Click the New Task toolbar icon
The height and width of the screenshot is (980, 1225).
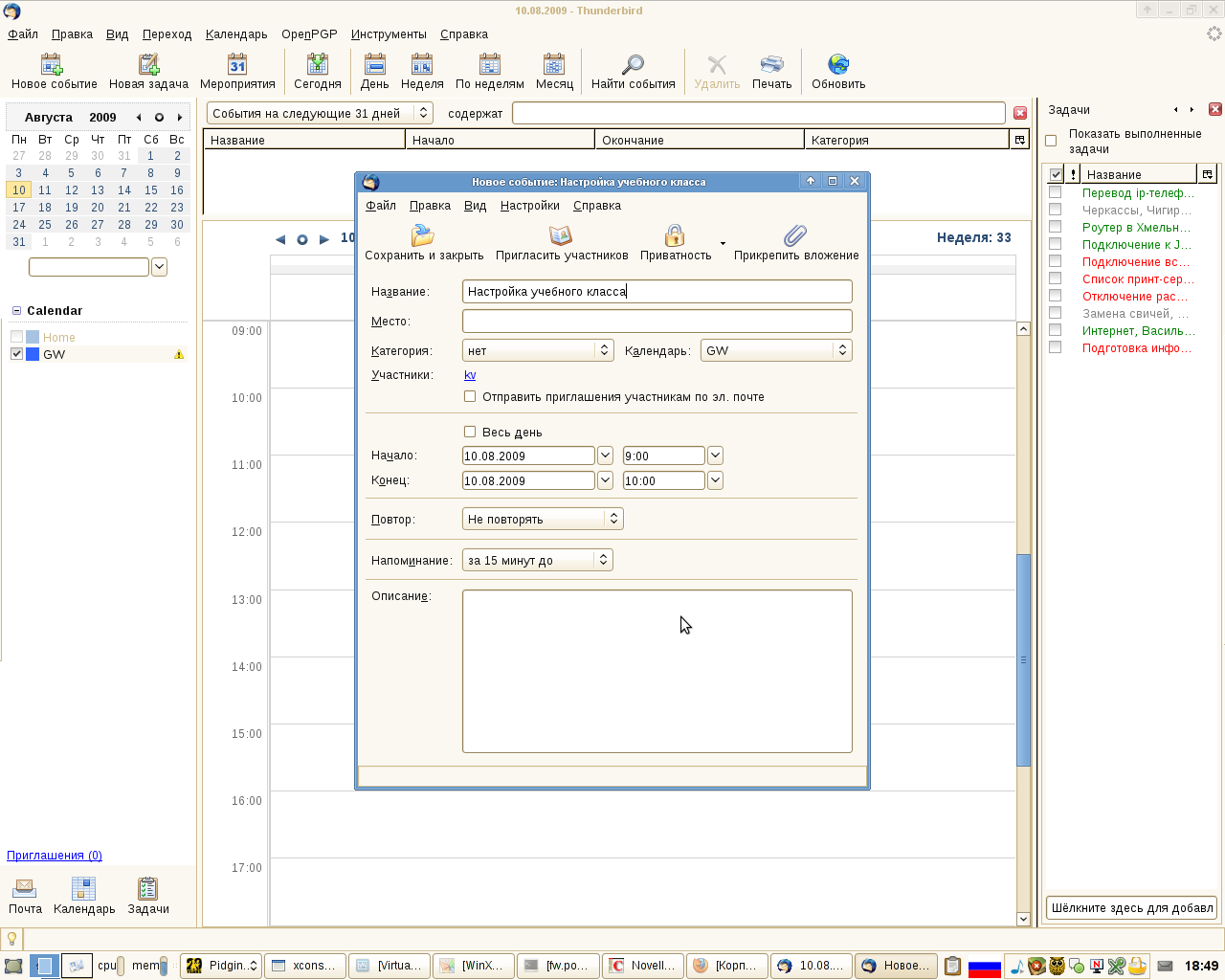(x=148, y=64)
